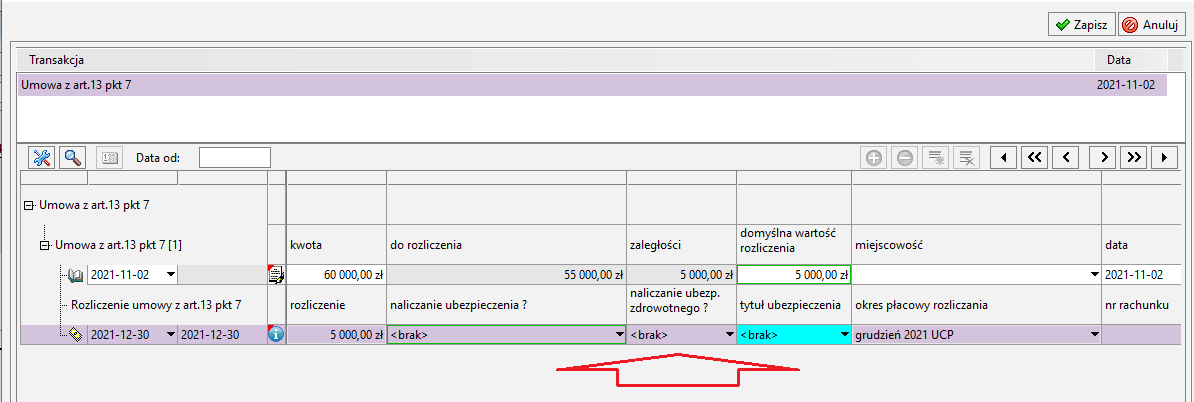Click the numbered list icon beside Data od

(x=112, y=158)
